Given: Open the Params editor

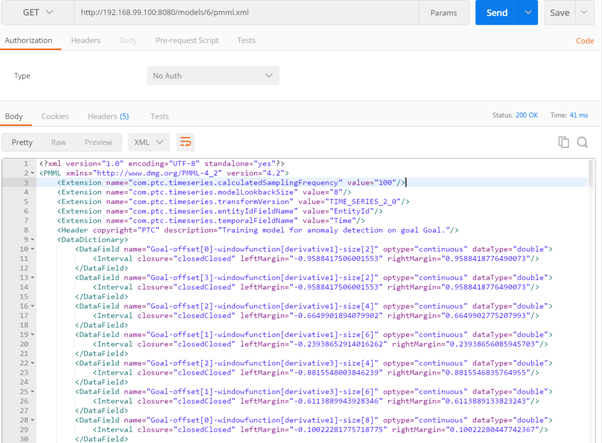Looking at the screenshot, I should pyautogui.click(x=443, y=13).
